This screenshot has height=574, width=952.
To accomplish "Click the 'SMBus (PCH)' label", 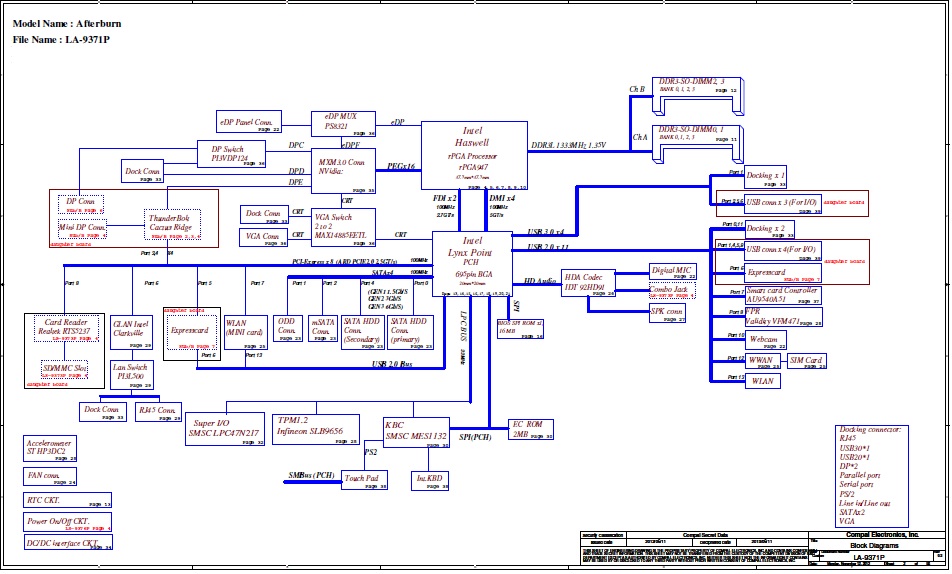I will click(311, 476).
